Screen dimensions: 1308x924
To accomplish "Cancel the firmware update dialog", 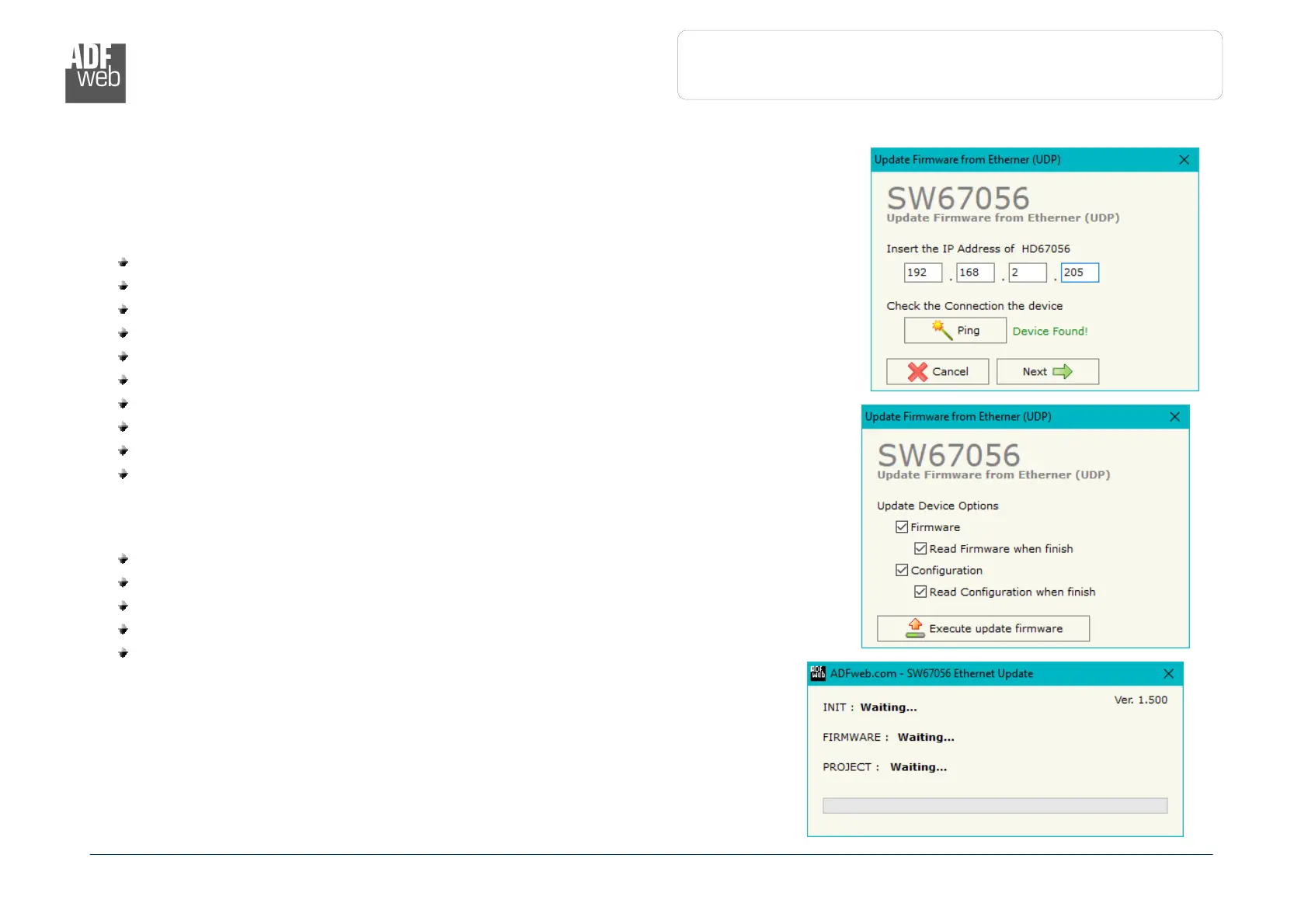I will tap(938, 372).
